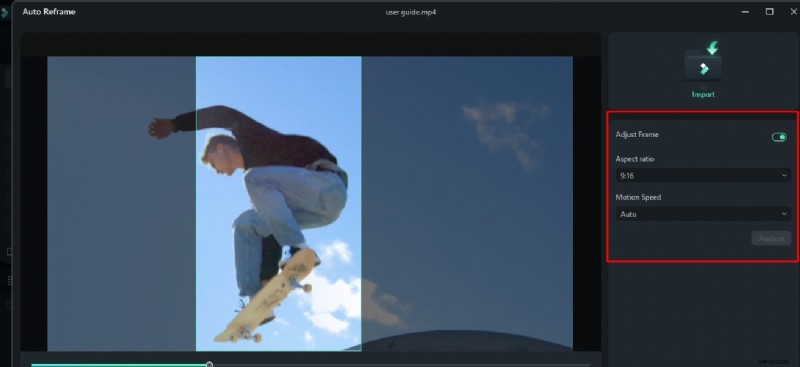Screen dimensions: 800x367
Task: Minimize the Auto Reframe window
Action: click(x=745, y=12)
